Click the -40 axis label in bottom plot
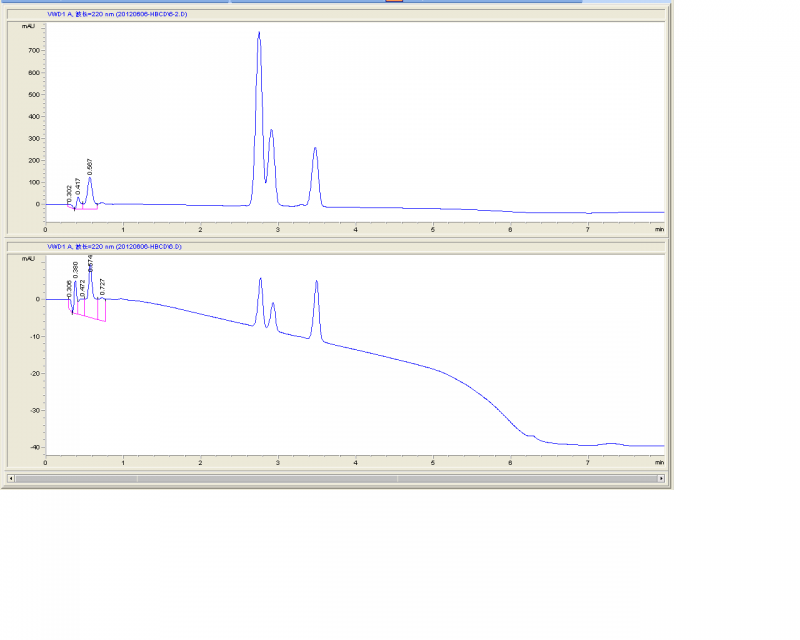Image resolution: width=800 pixels, height=640 pixels. tap(35, 448)
